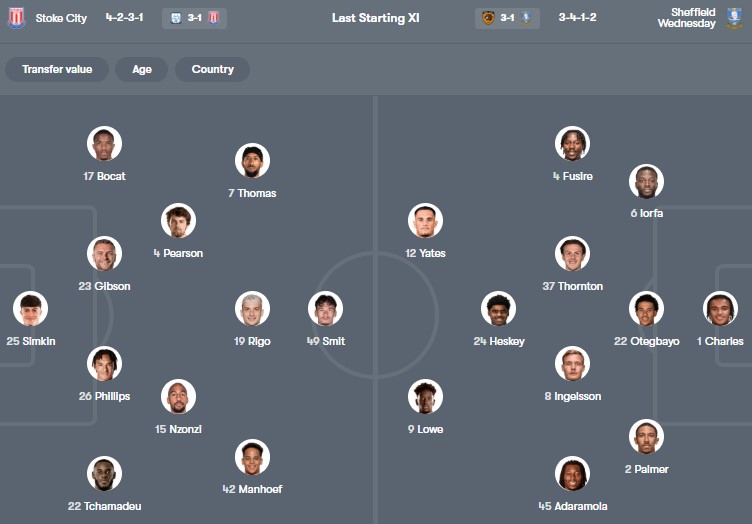752x524 pixels.
Task: Select Heskey's player avatar
Action: point(498,309)
